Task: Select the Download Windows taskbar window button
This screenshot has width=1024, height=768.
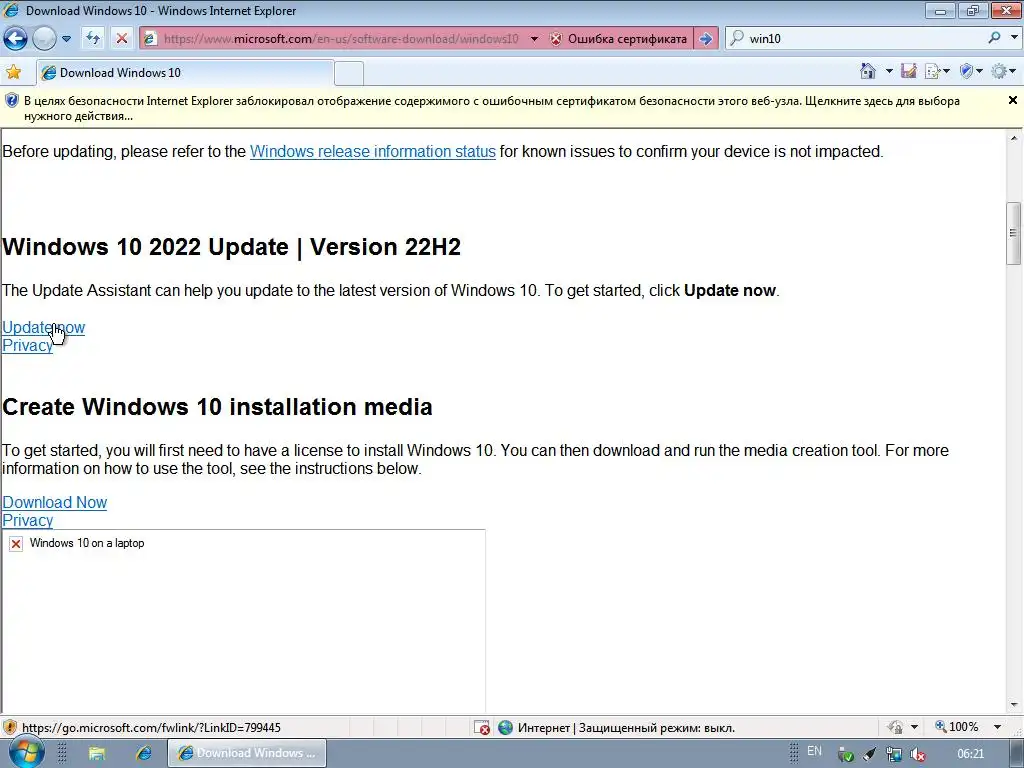Action: (247, 753)
